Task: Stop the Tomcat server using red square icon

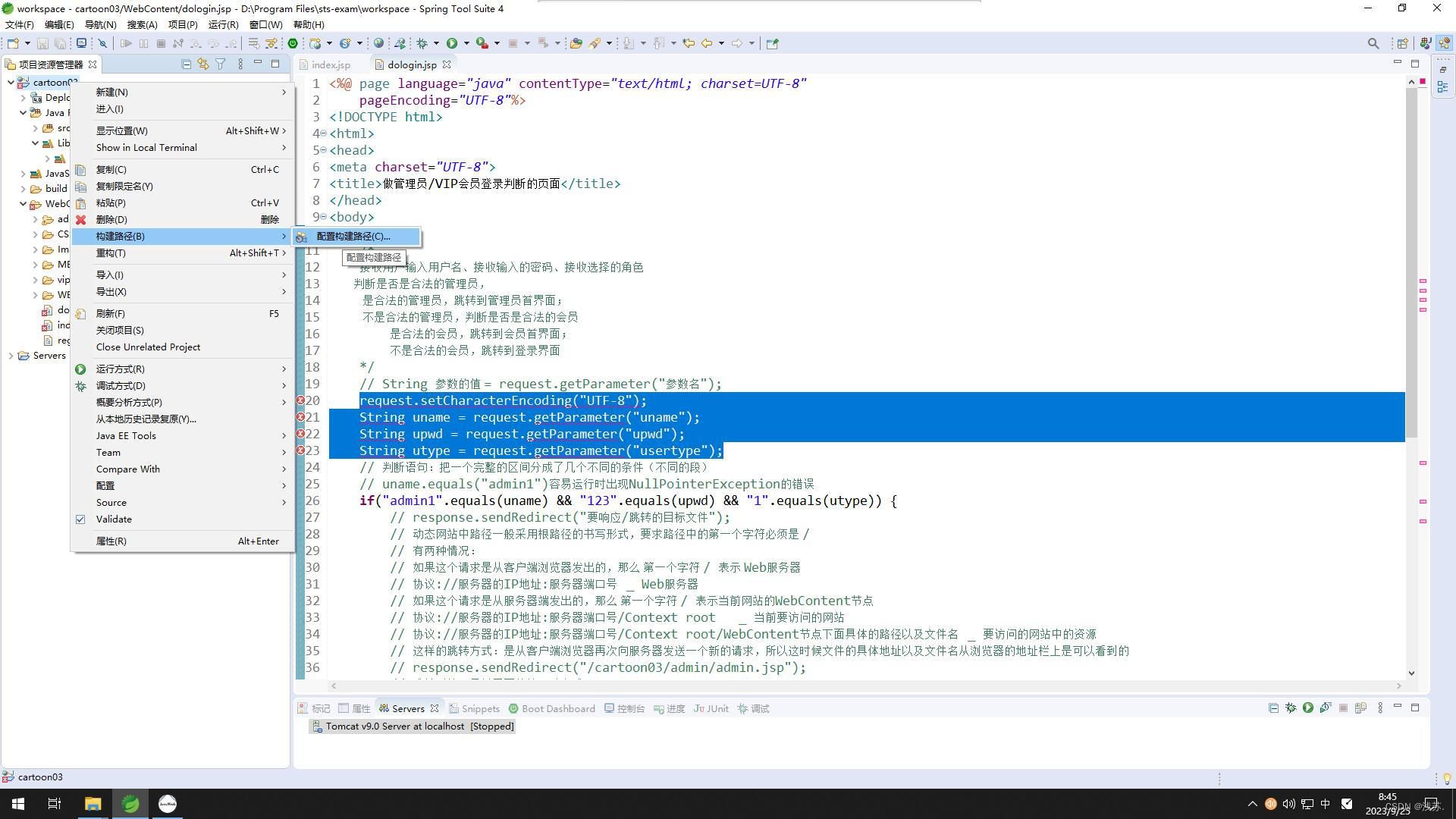Action: pyautogui.click(x=1342, y=708)
